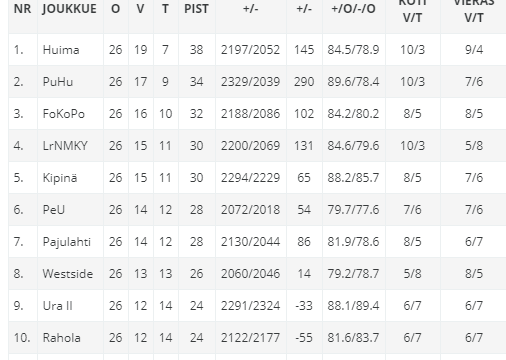Open the FoKoPo team entry
The image size is (506, 360).
click(x=64, y=114)
